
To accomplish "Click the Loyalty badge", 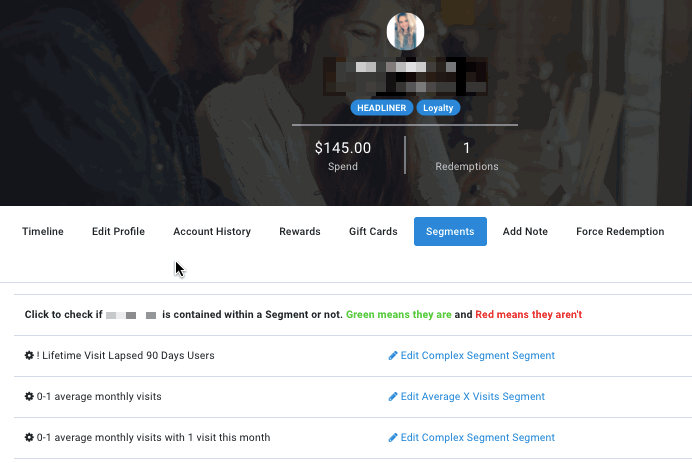I will 438,108.
